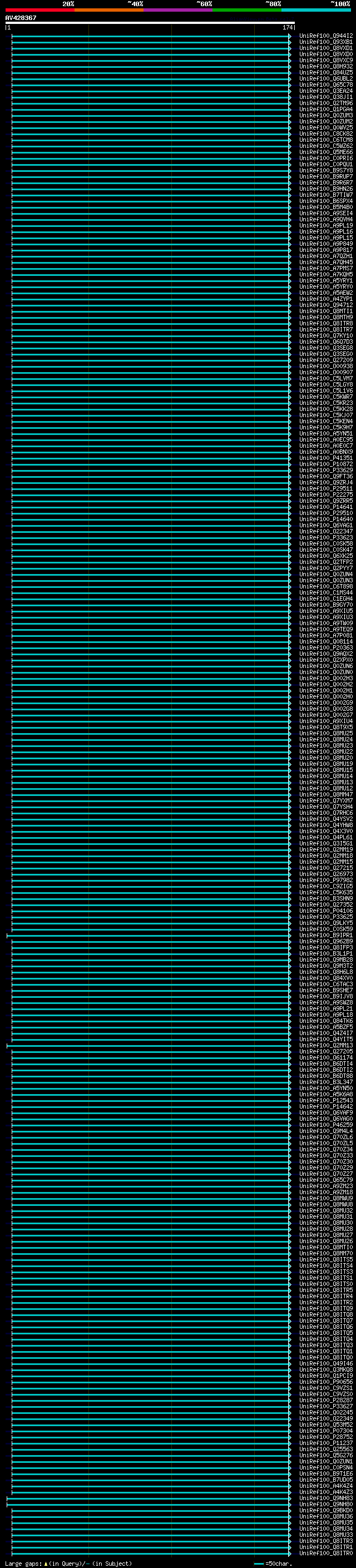Choose entry UniRef100_Q3MKQ8
Viewport: 356px width, 1568px height.
tap(326, 1369)
